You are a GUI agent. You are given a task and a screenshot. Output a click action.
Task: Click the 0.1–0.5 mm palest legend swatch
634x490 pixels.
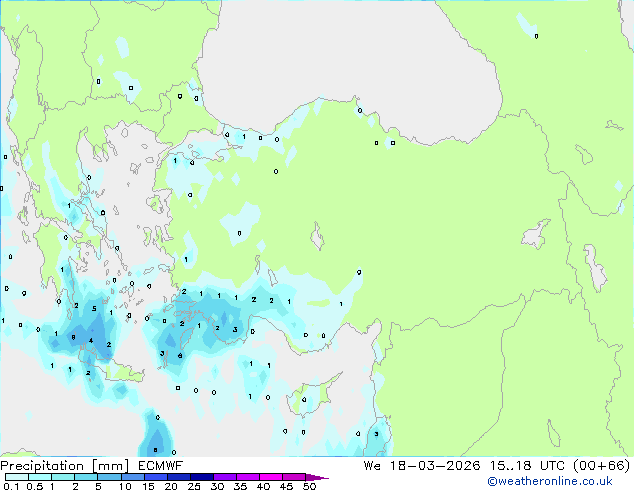tap(17, 477)
